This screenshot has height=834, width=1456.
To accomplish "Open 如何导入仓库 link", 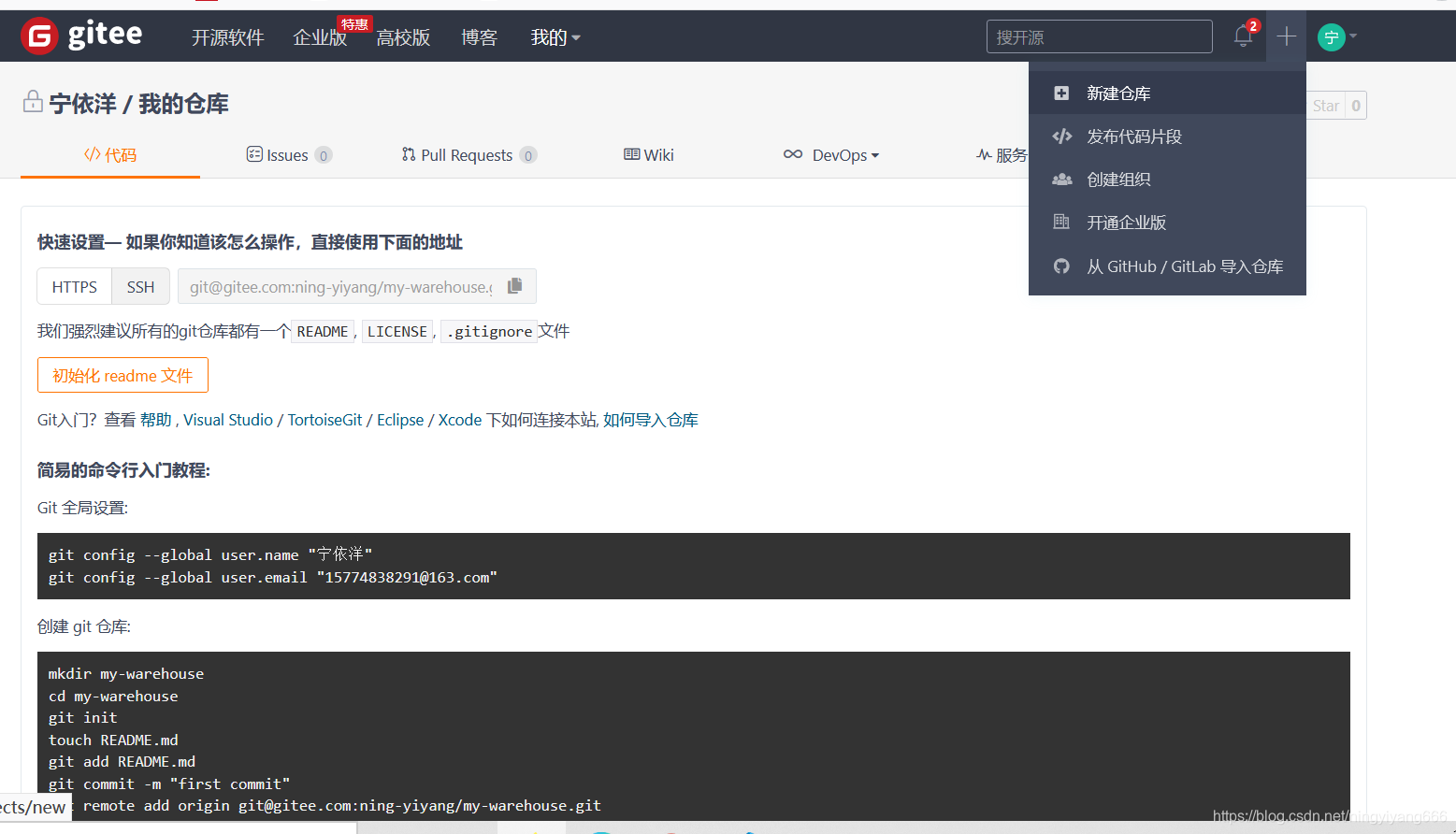I will click(651, 420).
